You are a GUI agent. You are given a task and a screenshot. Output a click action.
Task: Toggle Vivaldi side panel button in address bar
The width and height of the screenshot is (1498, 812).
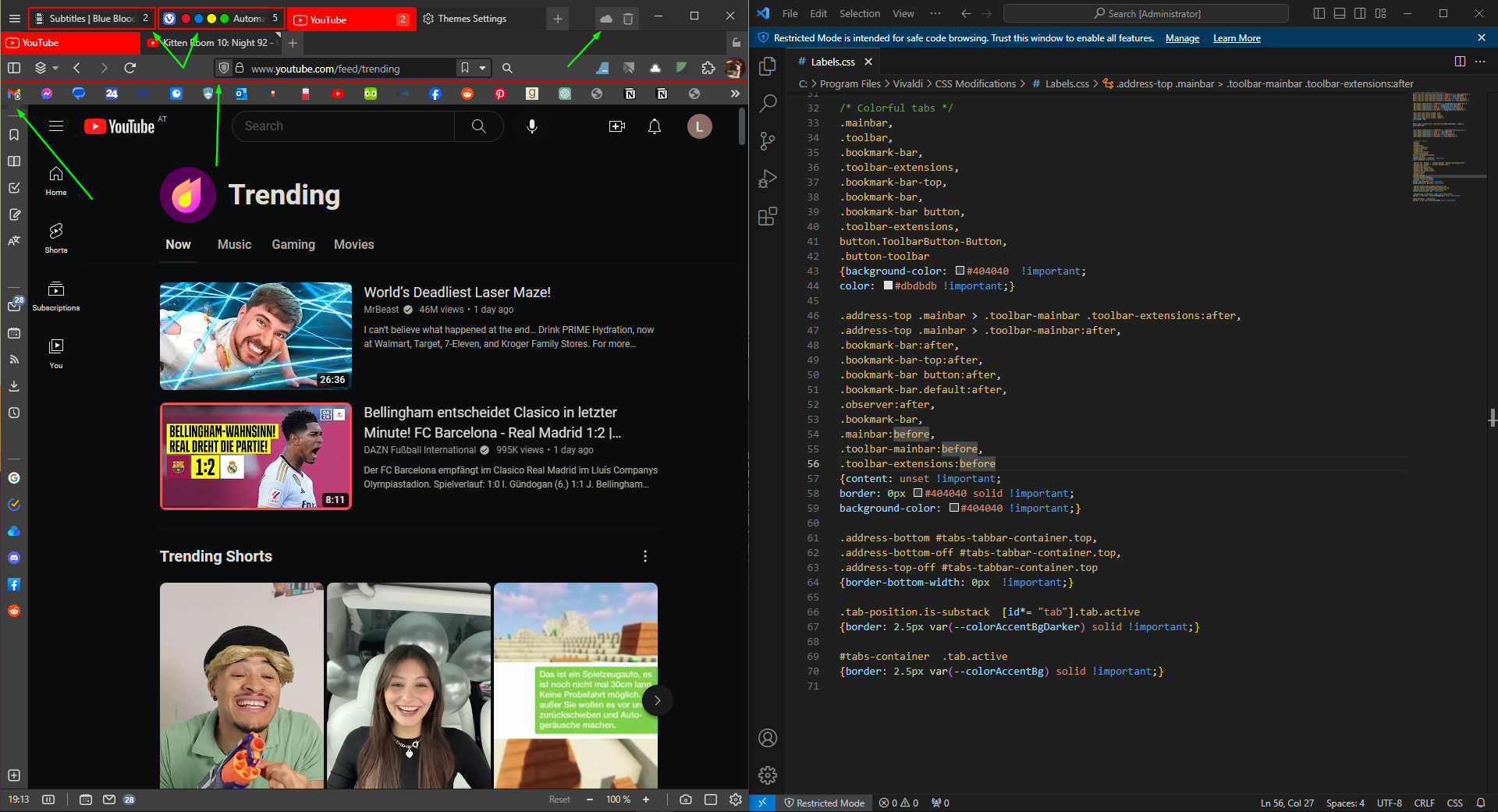[14, 68]
